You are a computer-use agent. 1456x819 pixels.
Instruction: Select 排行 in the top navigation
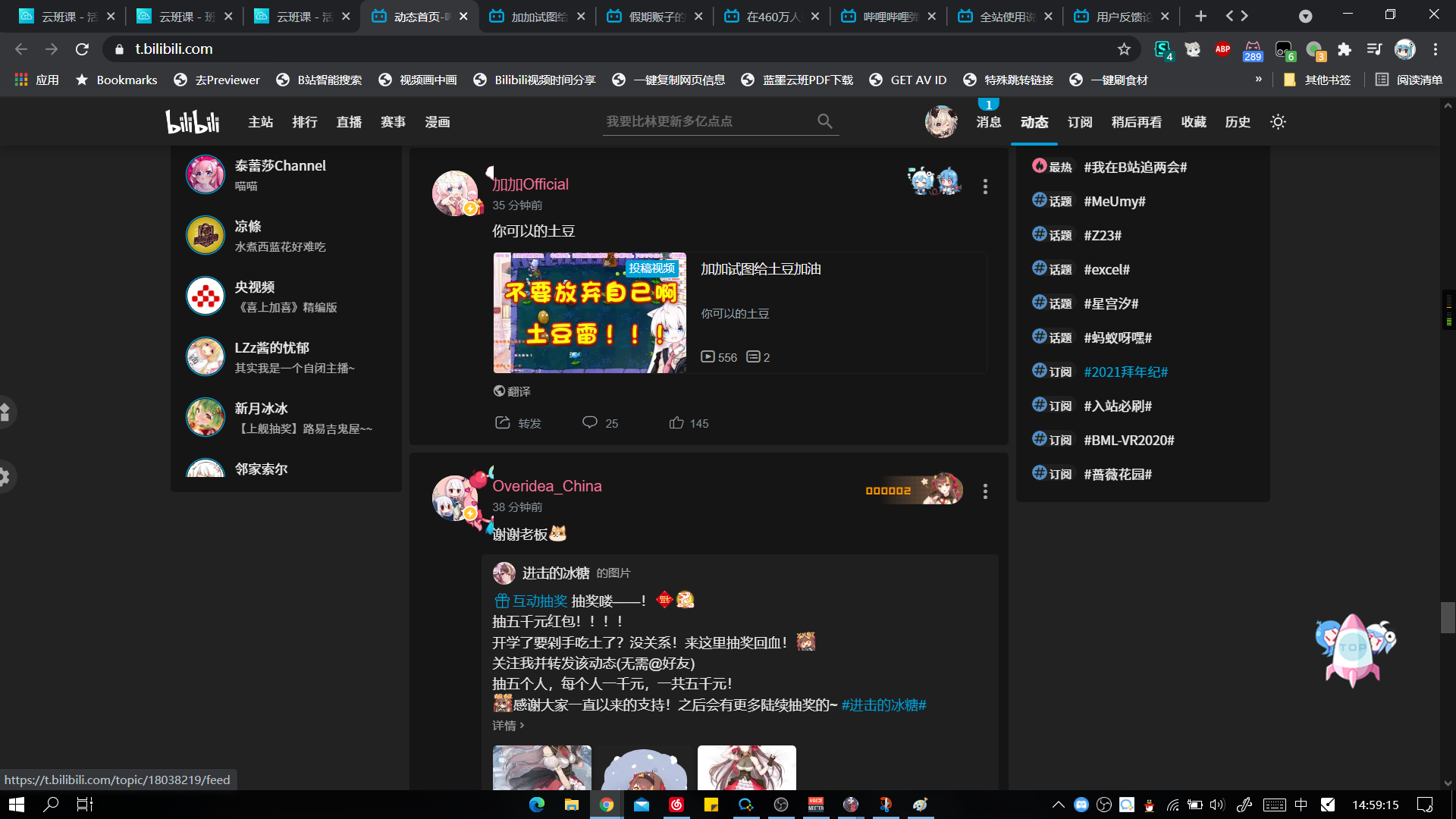click(305, 121)
